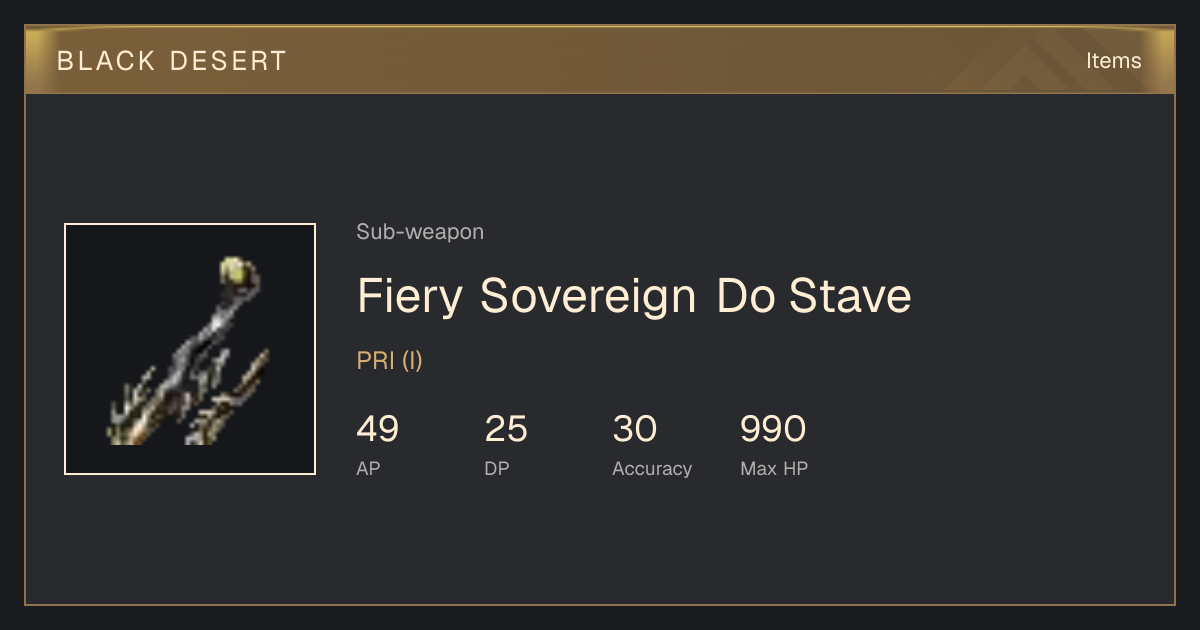Click the yellow orb atop the stave image
The height and width of the screenshot is (630, 1200).
point(236,271)
